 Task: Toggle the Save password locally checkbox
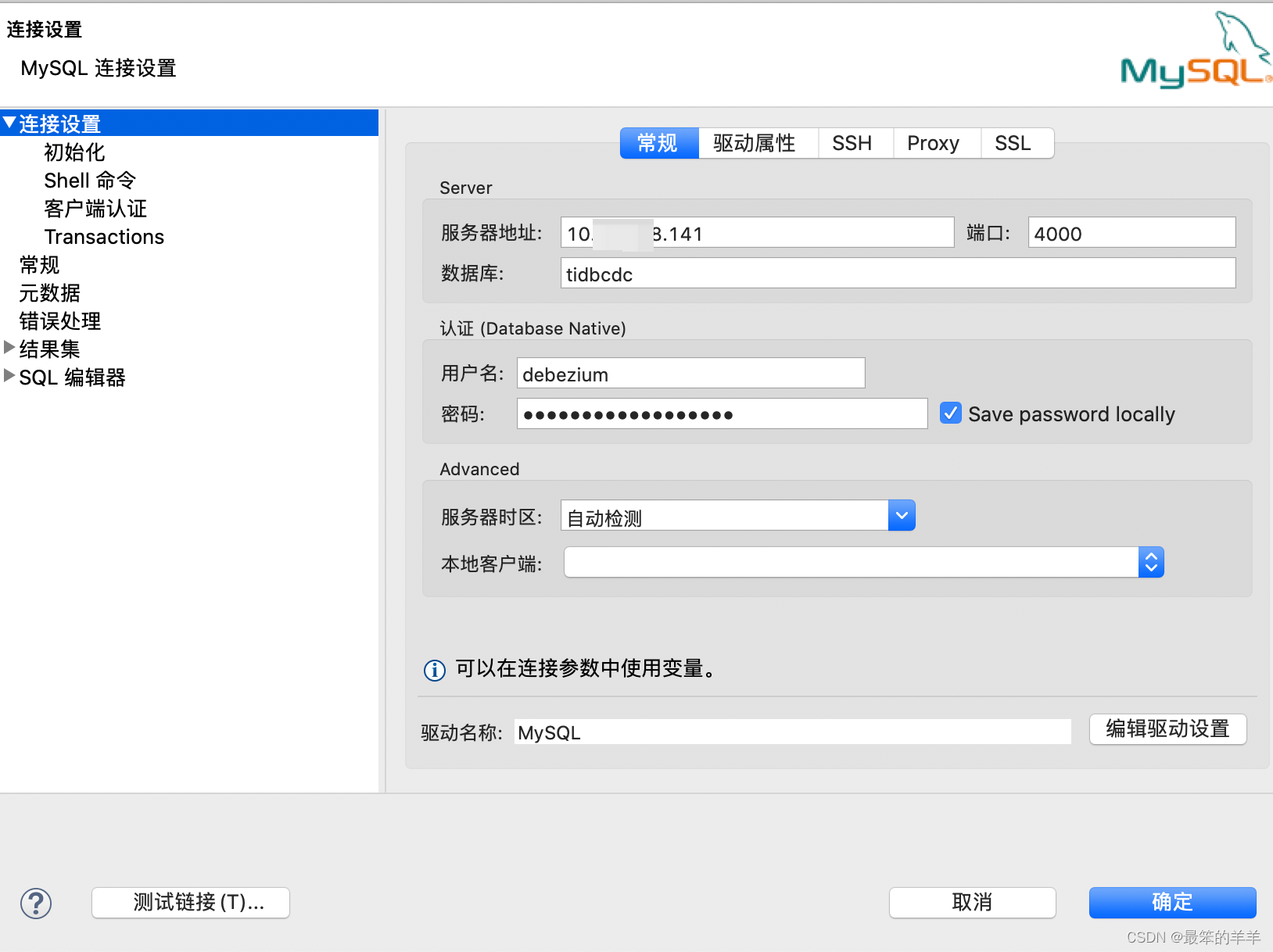951,413
